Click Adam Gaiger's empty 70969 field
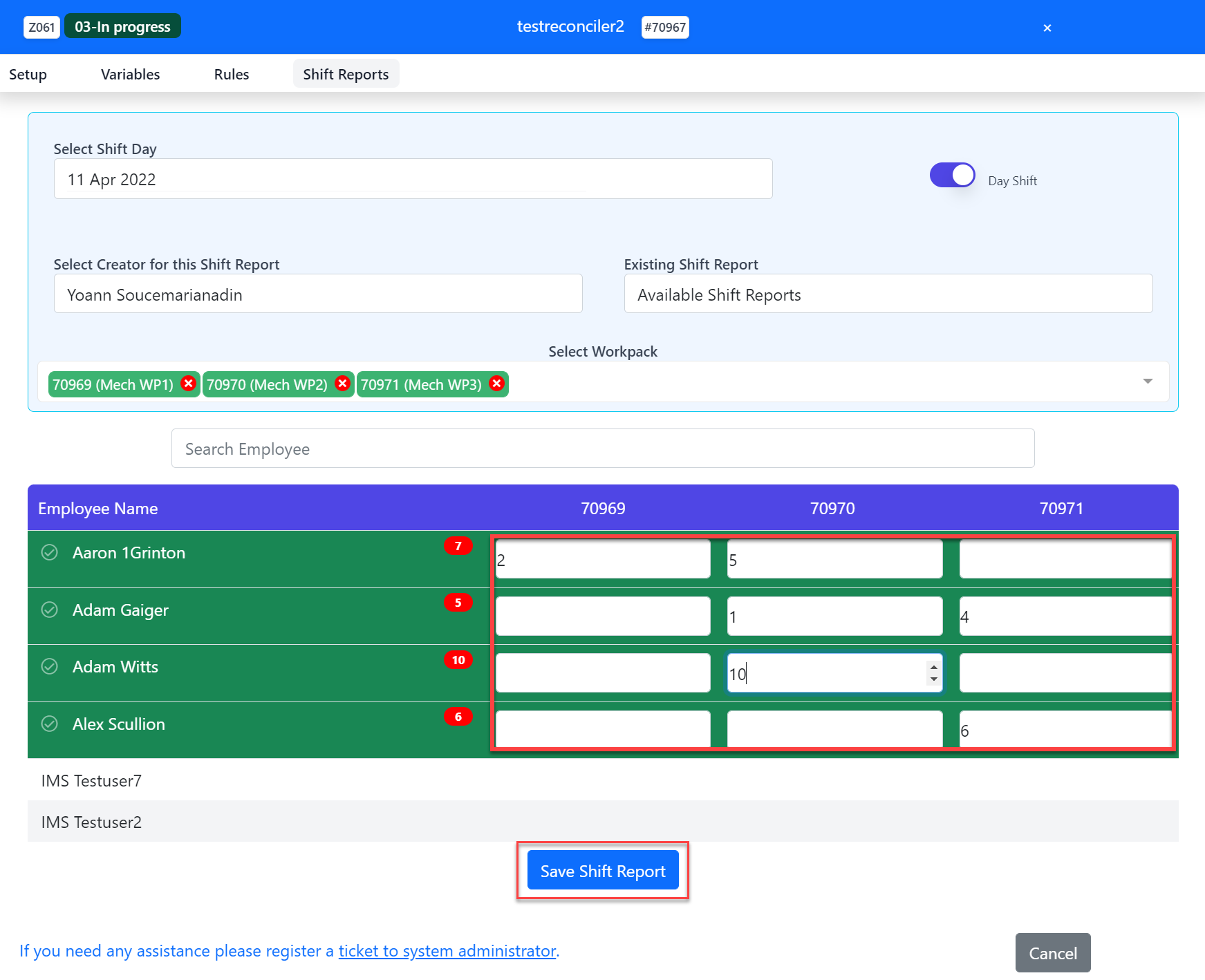Viewport: 1205px width, 980px height. tap(603, 616)
